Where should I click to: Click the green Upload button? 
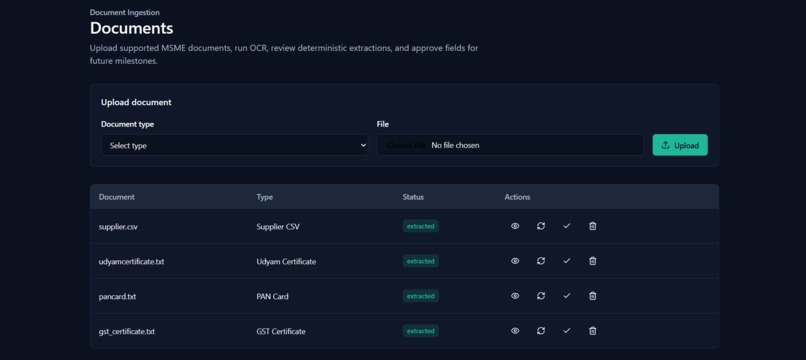(680, 146)
